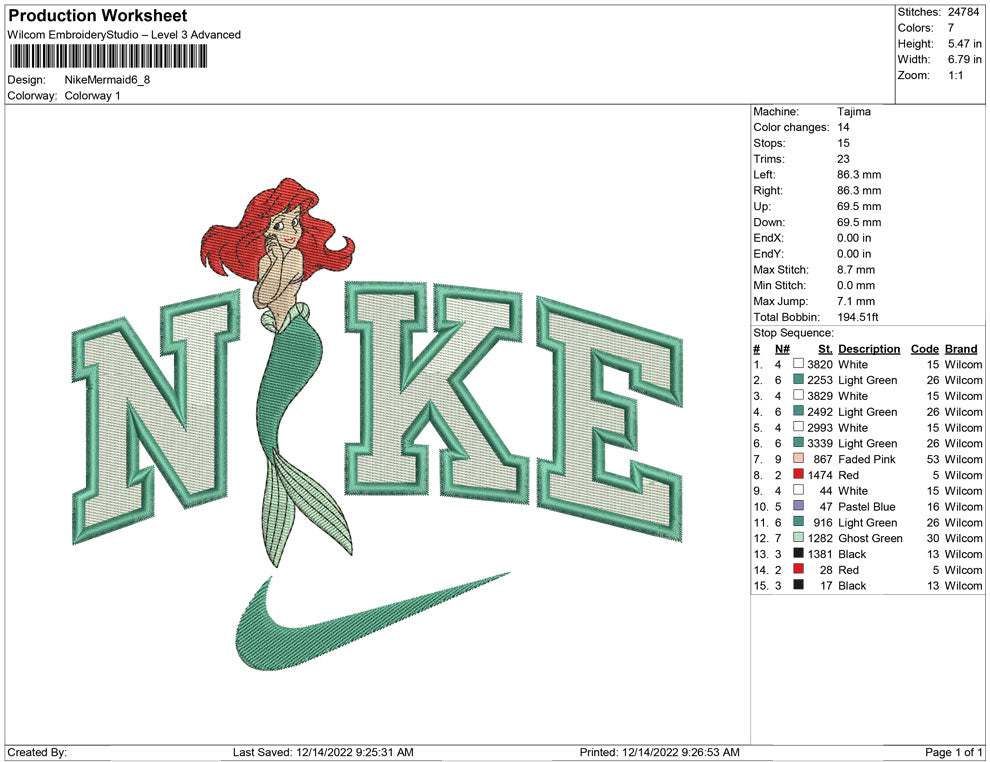
Task: Click the Trims value 23
Action: (x=844, y=159)
